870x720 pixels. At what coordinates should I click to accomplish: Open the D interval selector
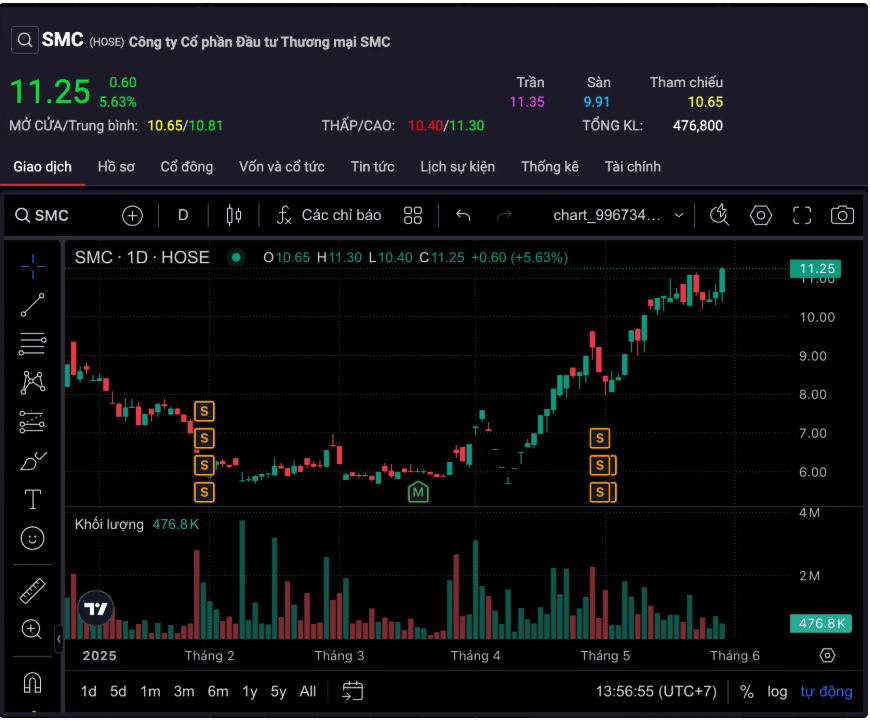[183, 215]
